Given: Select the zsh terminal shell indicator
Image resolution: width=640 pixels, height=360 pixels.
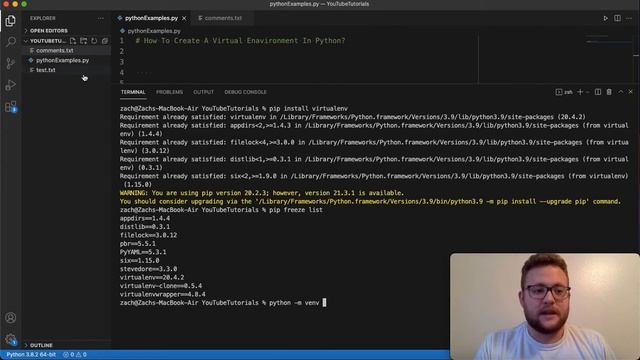Looking at the screenshot, I should click(x=564, y=92).
